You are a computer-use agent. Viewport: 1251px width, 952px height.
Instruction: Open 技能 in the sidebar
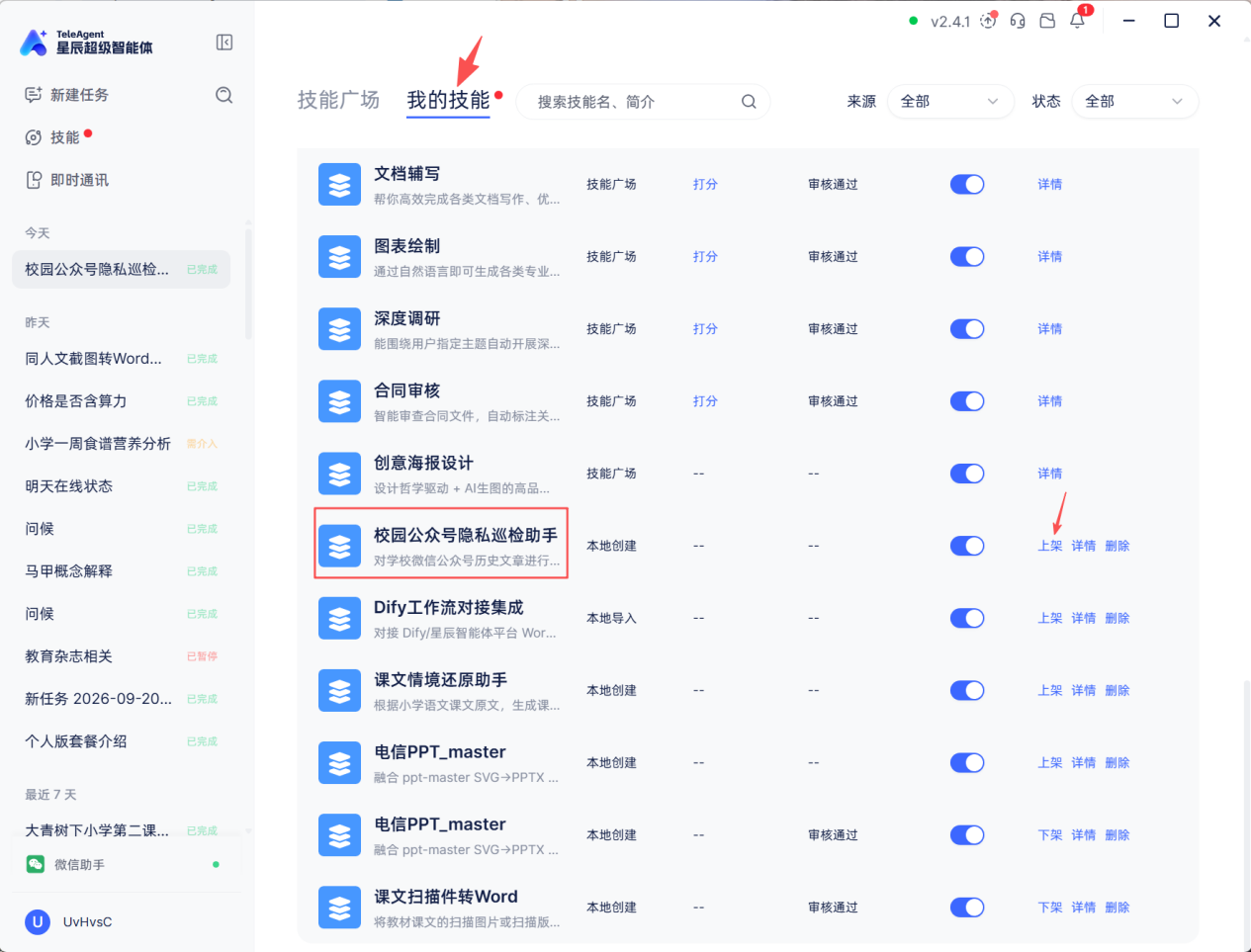[65, 137]
